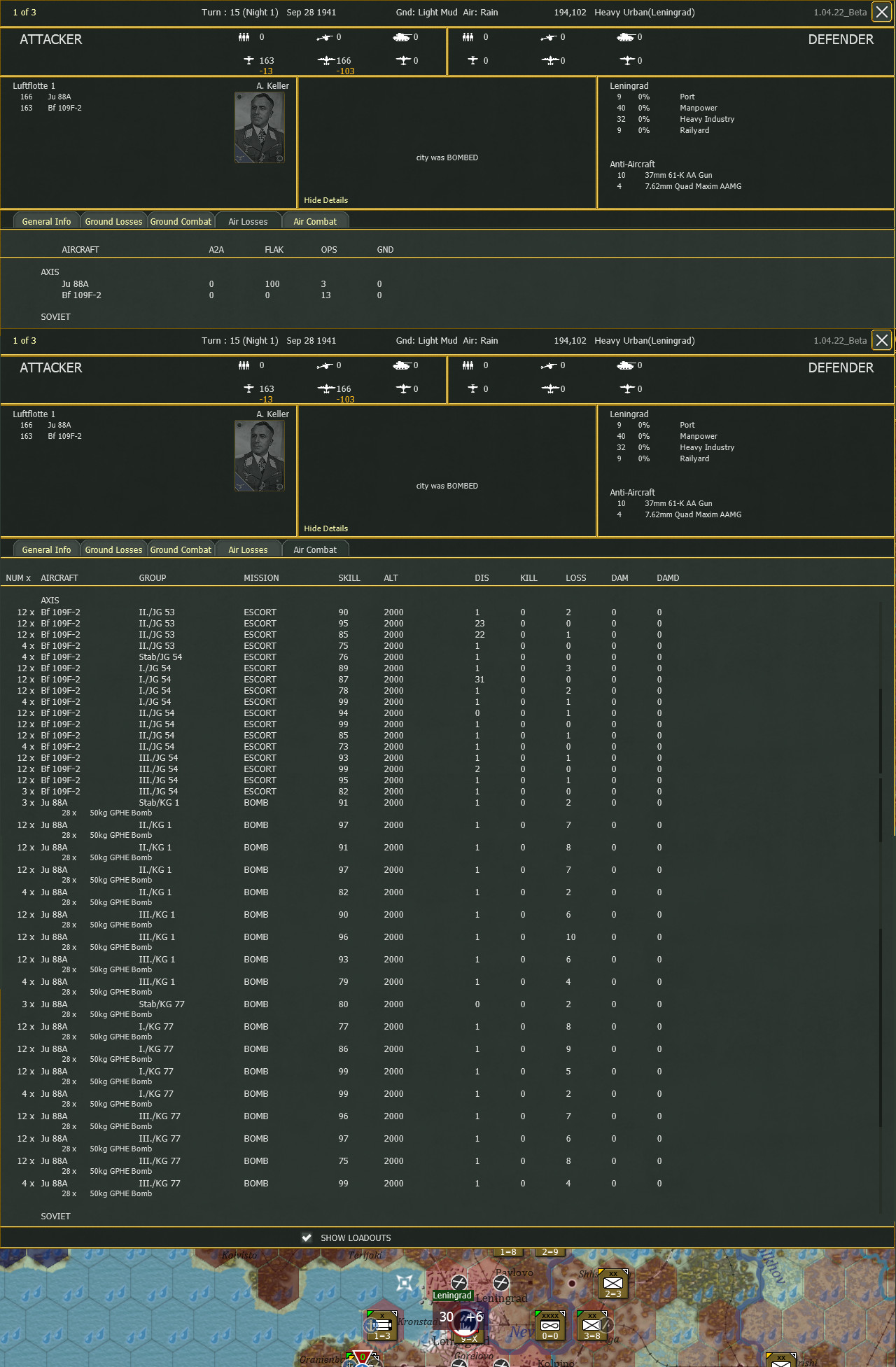Click the KILL column header
896x1367 pixels.
528,577
